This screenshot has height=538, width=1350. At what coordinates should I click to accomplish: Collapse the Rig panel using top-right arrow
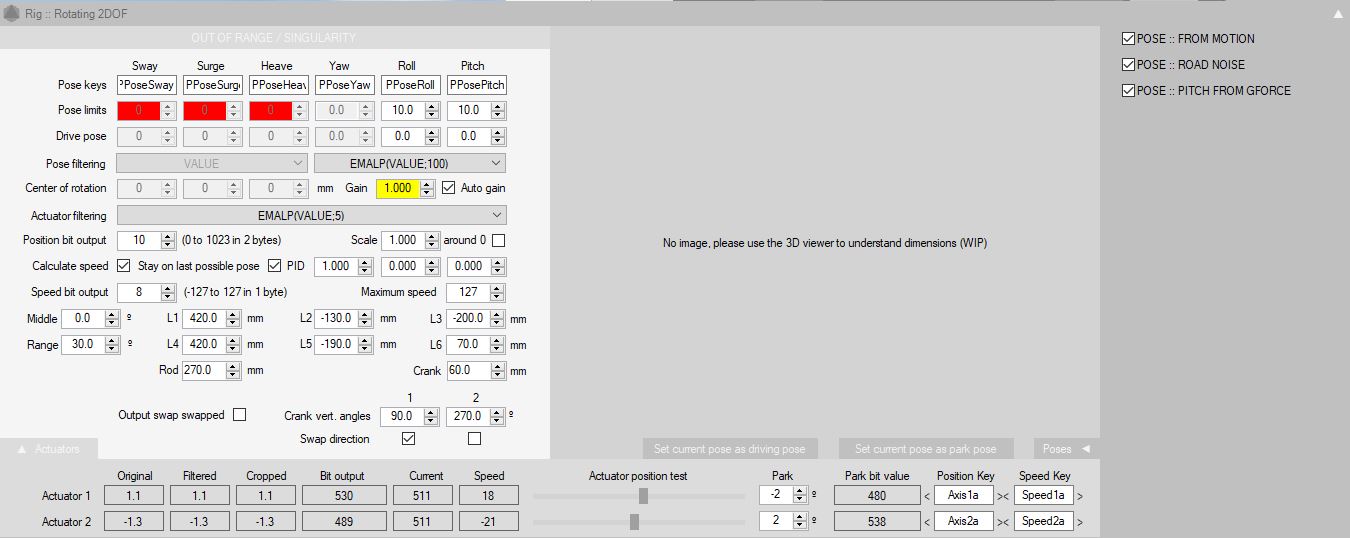click(1337, 14)
